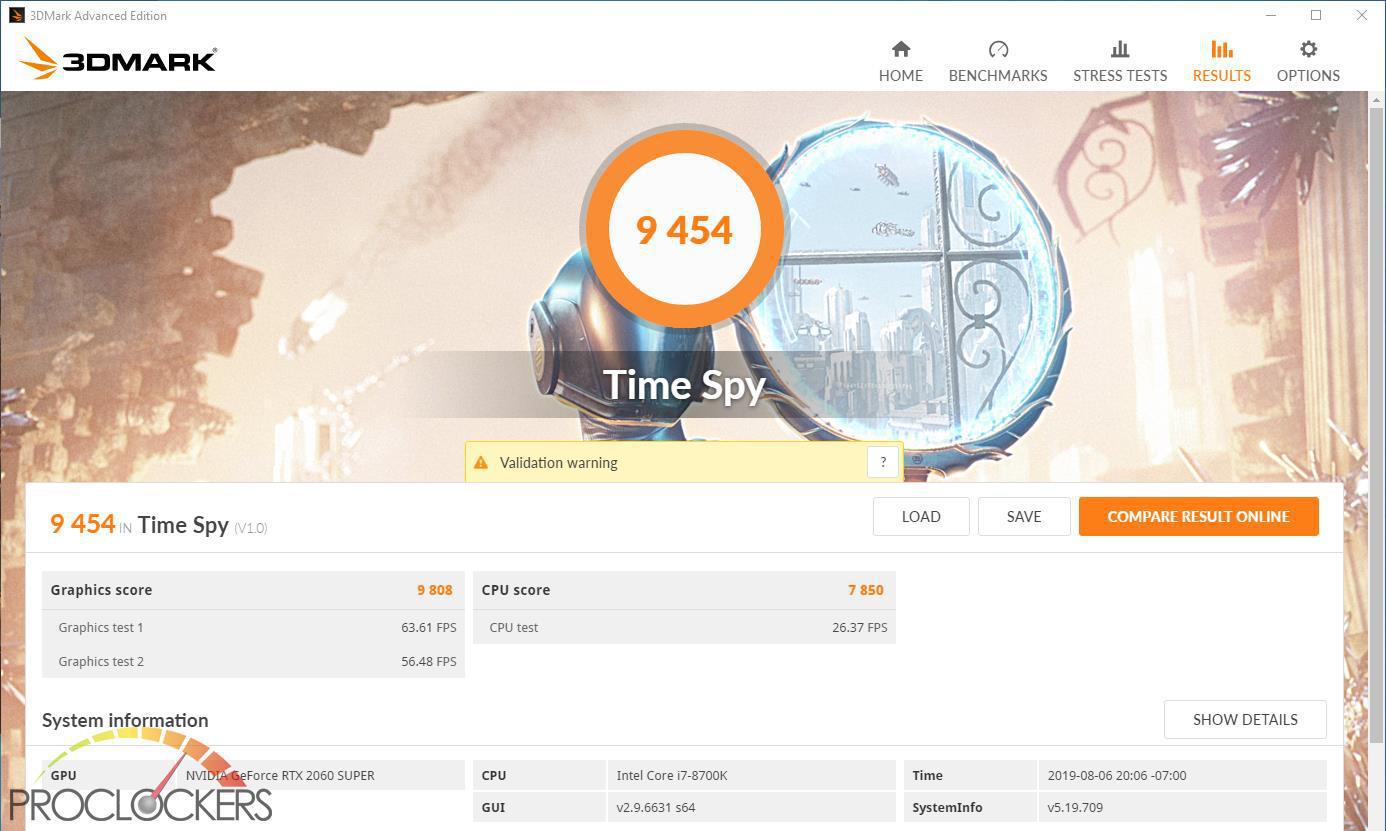Click the CPU test row label

[514, 627]
